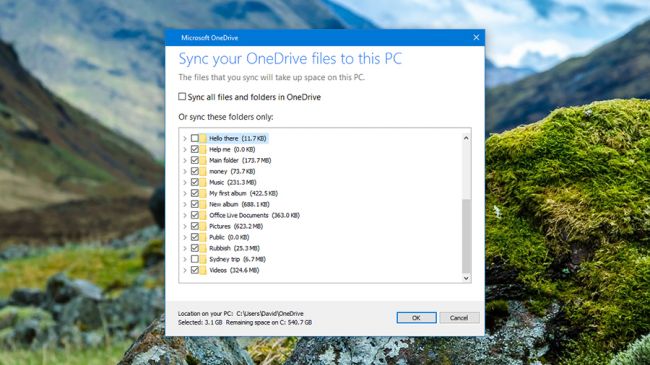The height and width of the screenshot is (365, 650).
Task: Select the Music (231.3 MB) label
Action: click(x=233, y=182)
